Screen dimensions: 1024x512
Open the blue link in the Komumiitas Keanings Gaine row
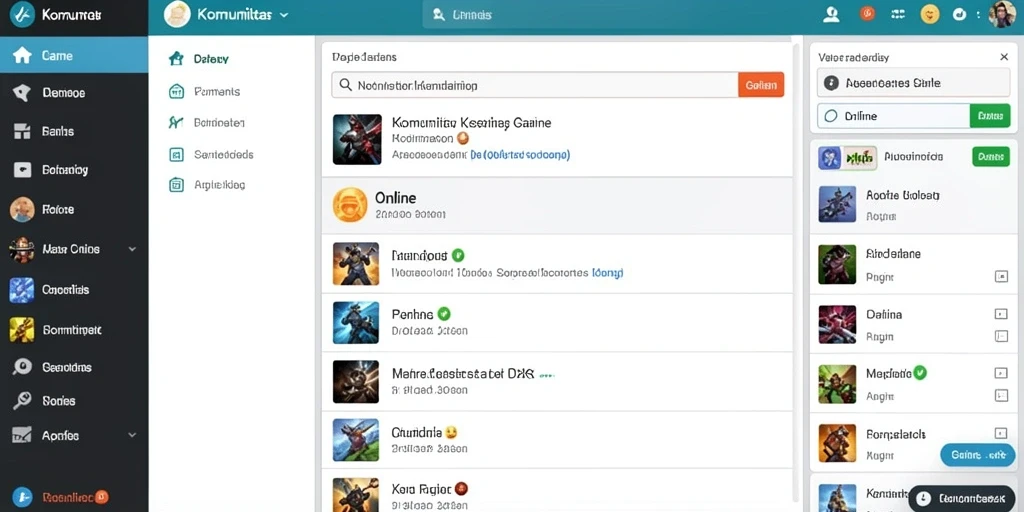520,155
